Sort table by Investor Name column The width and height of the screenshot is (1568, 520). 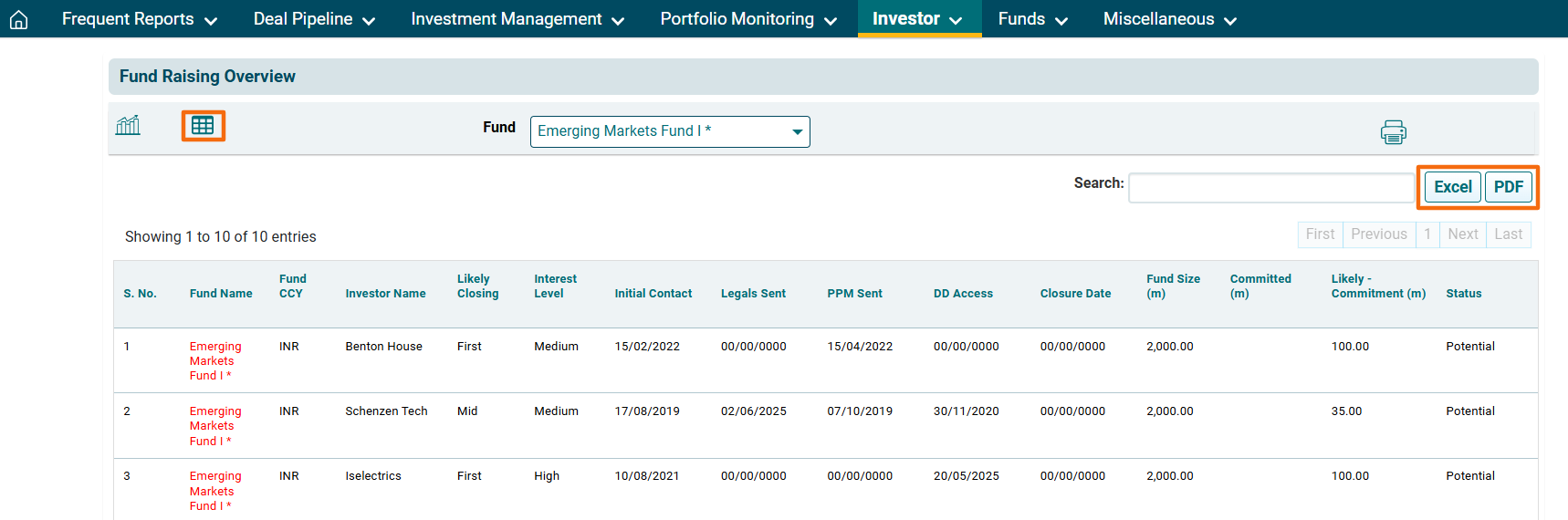coord(385,294)
